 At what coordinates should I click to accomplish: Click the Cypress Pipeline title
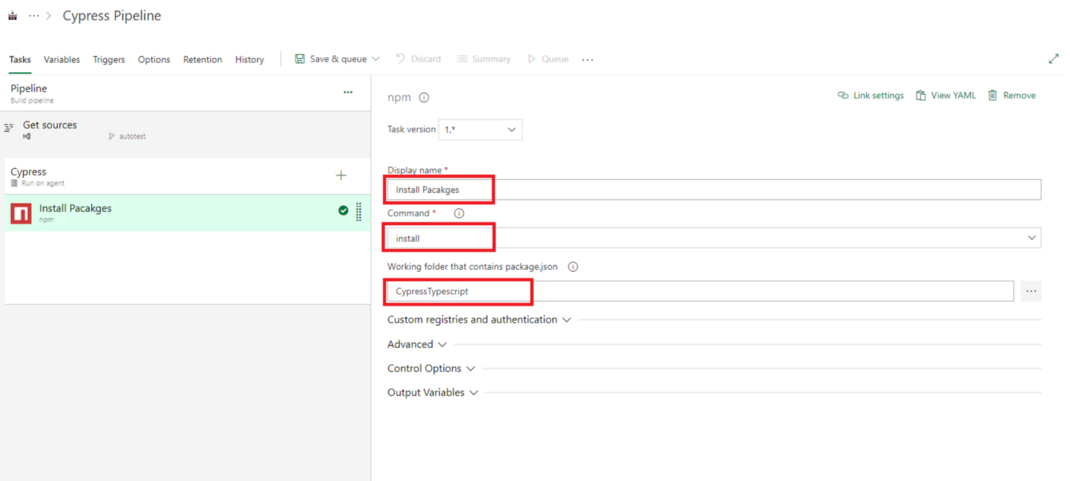pos(112,16)
